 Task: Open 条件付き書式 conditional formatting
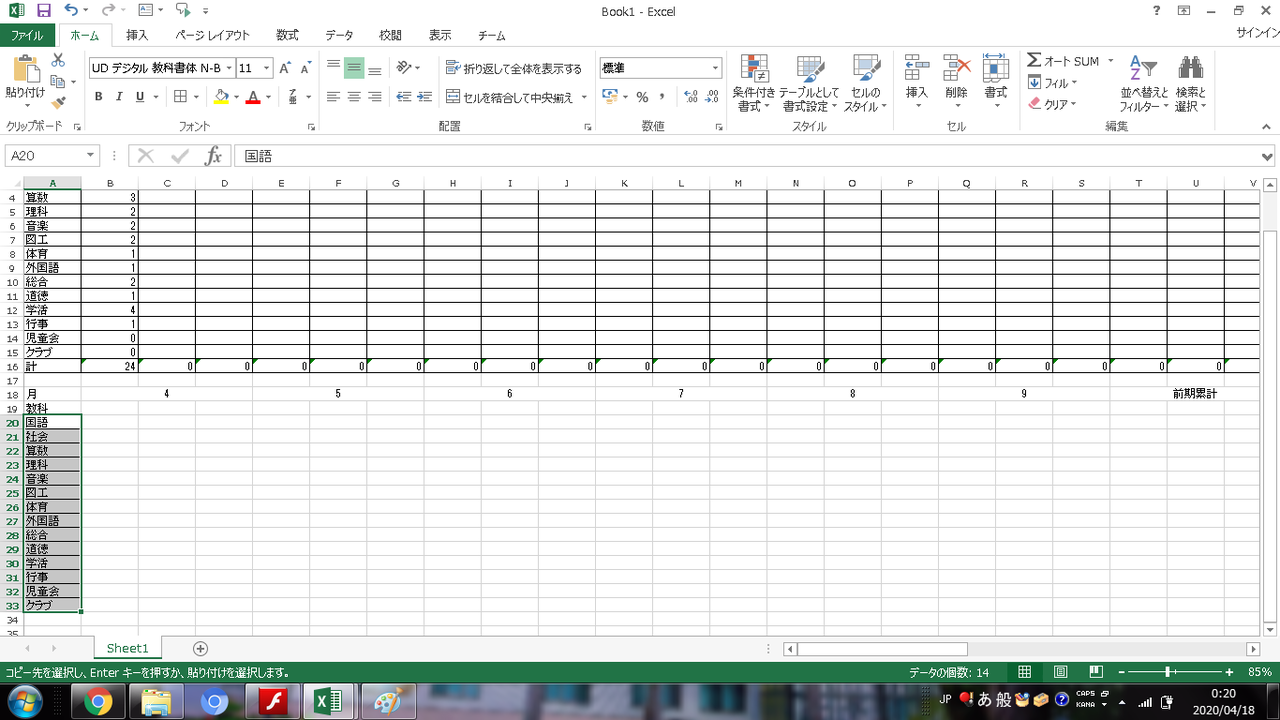(x=753, y=83)
